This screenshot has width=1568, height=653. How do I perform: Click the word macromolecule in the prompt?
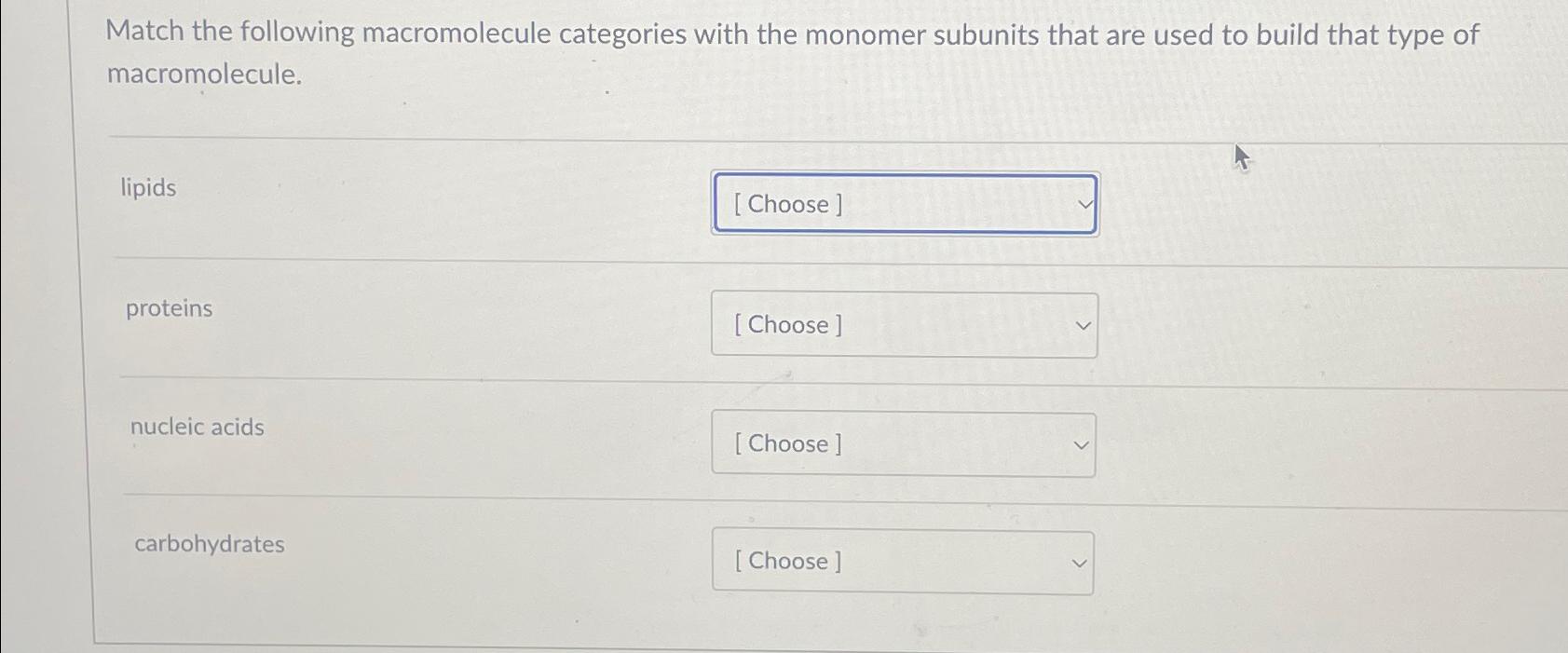click(x=203, y=75)
